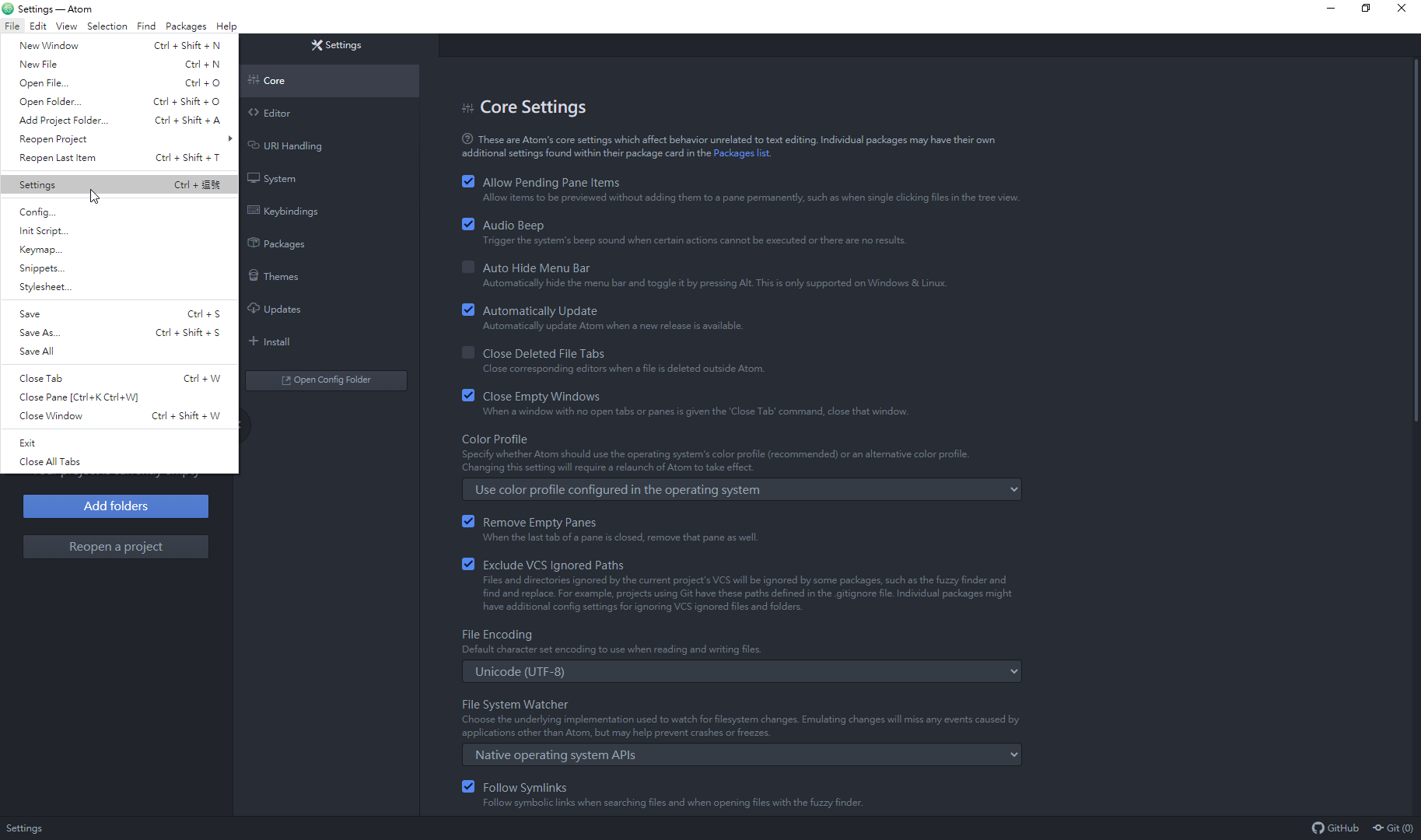This screenshot has height=840, width=1421.
Task: Select Save As... menu entry
Action: [x=119, y=332]
